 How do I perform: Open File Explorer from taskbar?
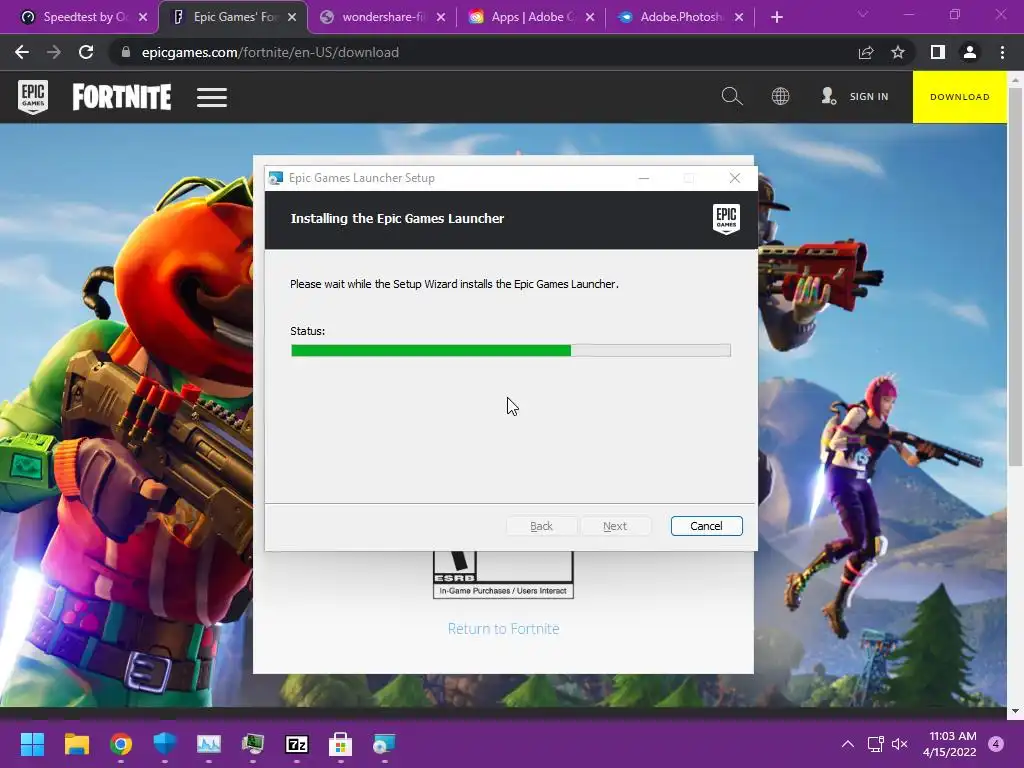pos(76,744)
